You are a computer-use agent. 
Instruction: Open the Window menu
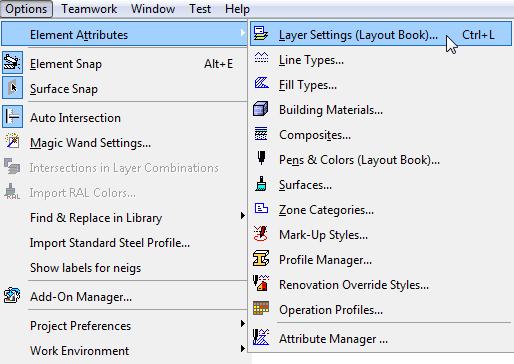pos(153,9)
